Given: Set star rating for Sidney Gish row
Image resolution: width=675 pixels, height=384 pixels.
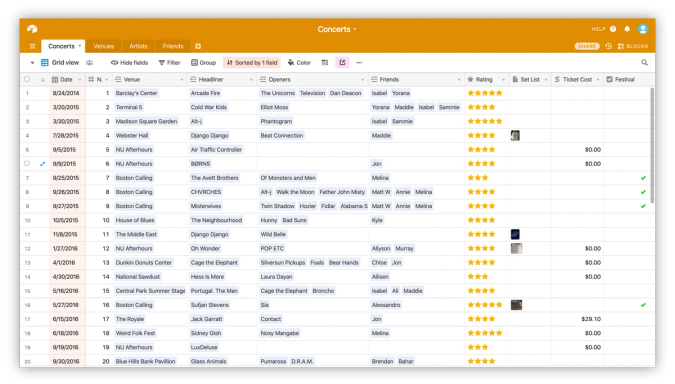Looking at the screenshot, I should tap(485, 333).
